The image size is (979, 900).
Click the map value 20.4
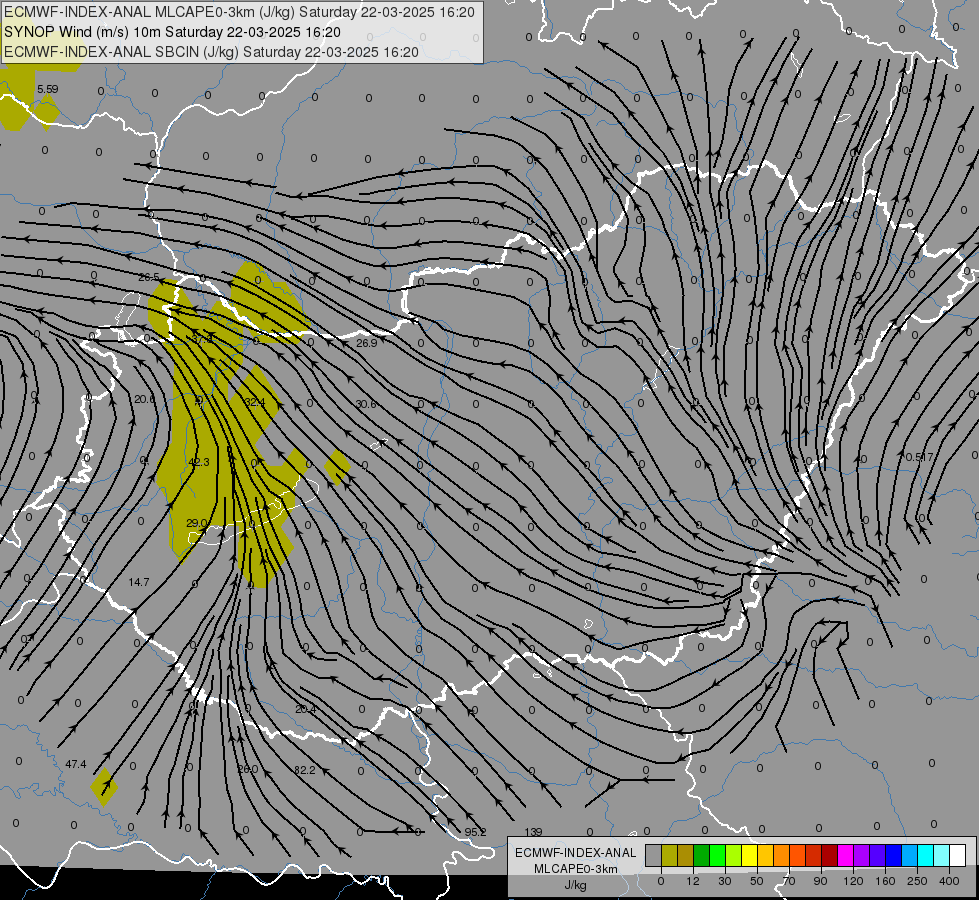tap(305, 709)
